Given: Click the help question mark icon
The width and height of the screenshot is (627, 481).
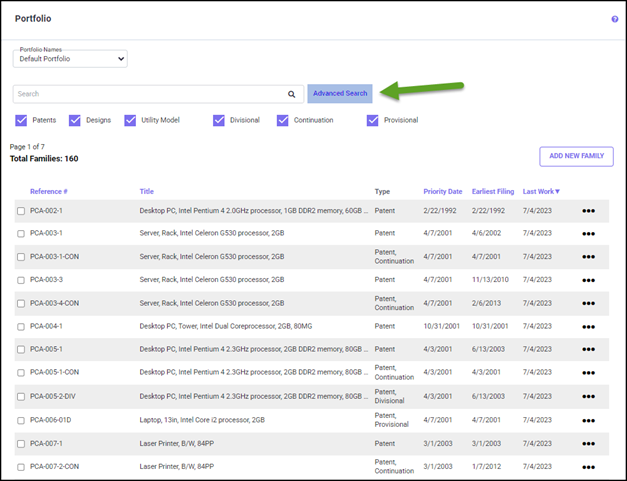Looking at the screenshot, I should coord(614,19).
